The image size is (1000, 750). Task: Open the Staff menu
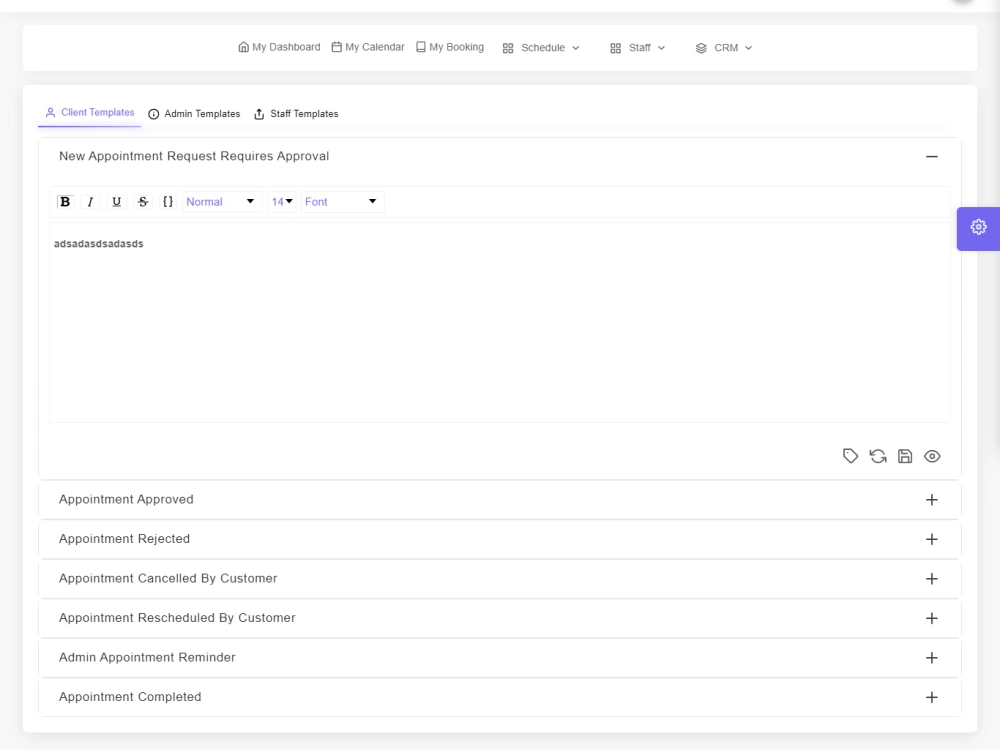[637, 48]
